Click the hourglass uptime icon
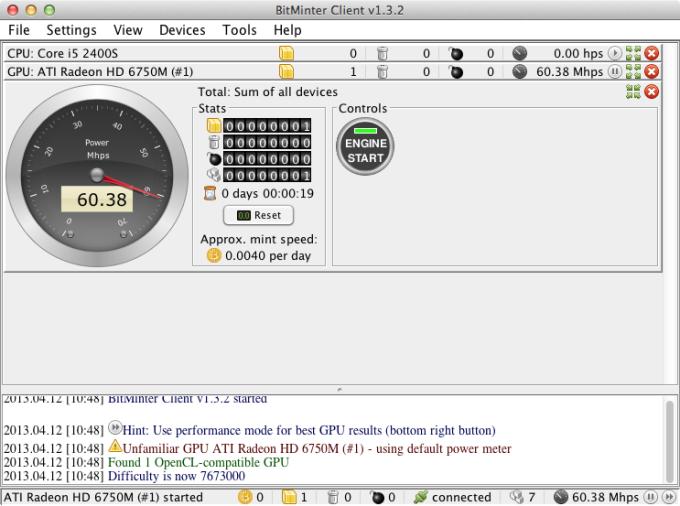The height and width of the screenshot is (506, 680). [210, 193]
